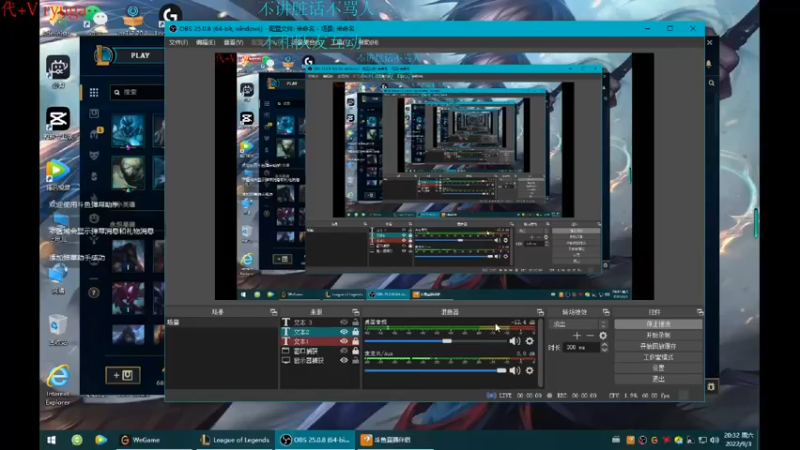Open the 查看(V) menu in OBS
This screenshot has height=450, width=800.
tap(233, 42)
